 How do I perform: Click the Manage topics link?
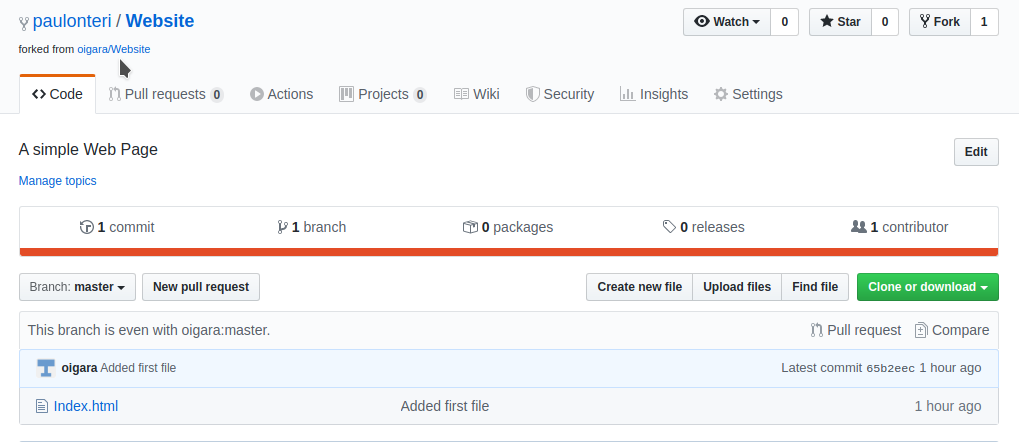(x=58, y=181)
